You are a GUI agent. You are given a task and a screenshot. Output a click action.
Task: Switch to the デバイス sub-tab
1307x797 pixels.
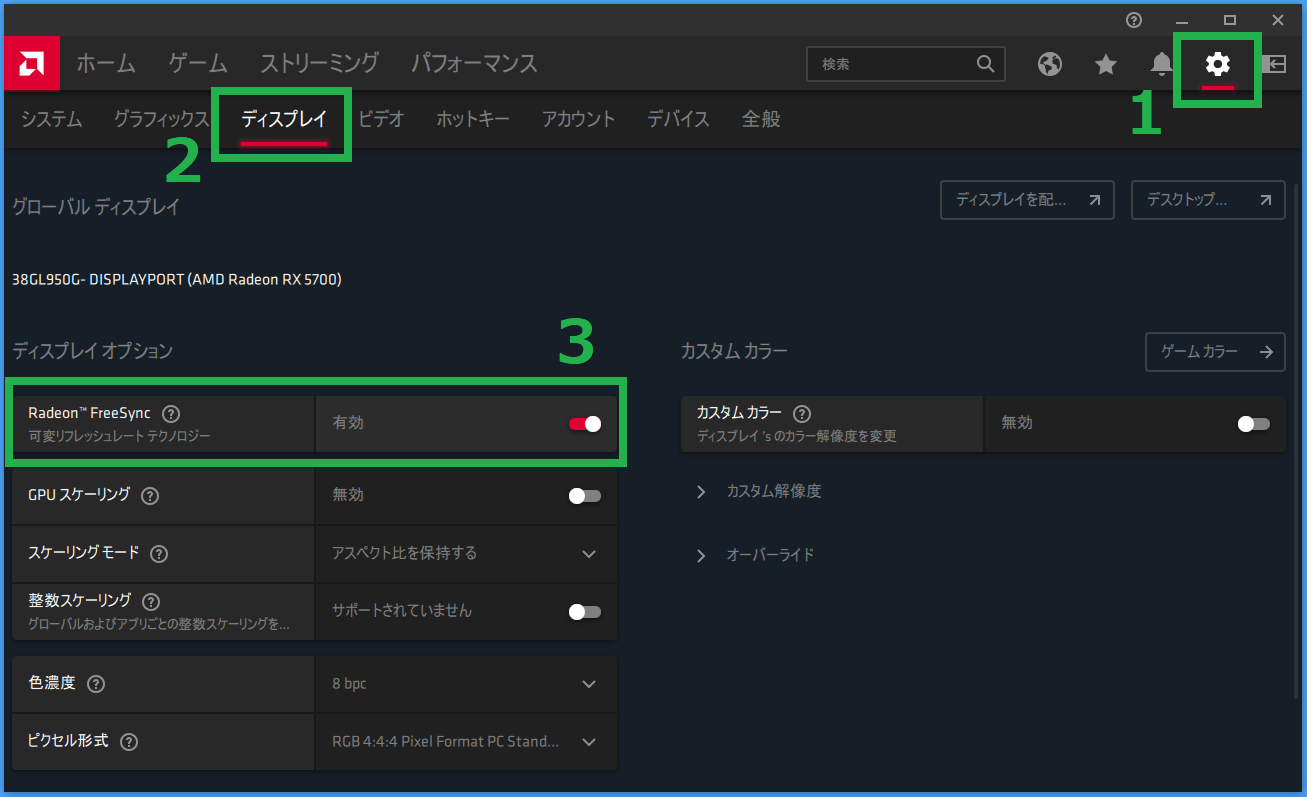(678, 119)
